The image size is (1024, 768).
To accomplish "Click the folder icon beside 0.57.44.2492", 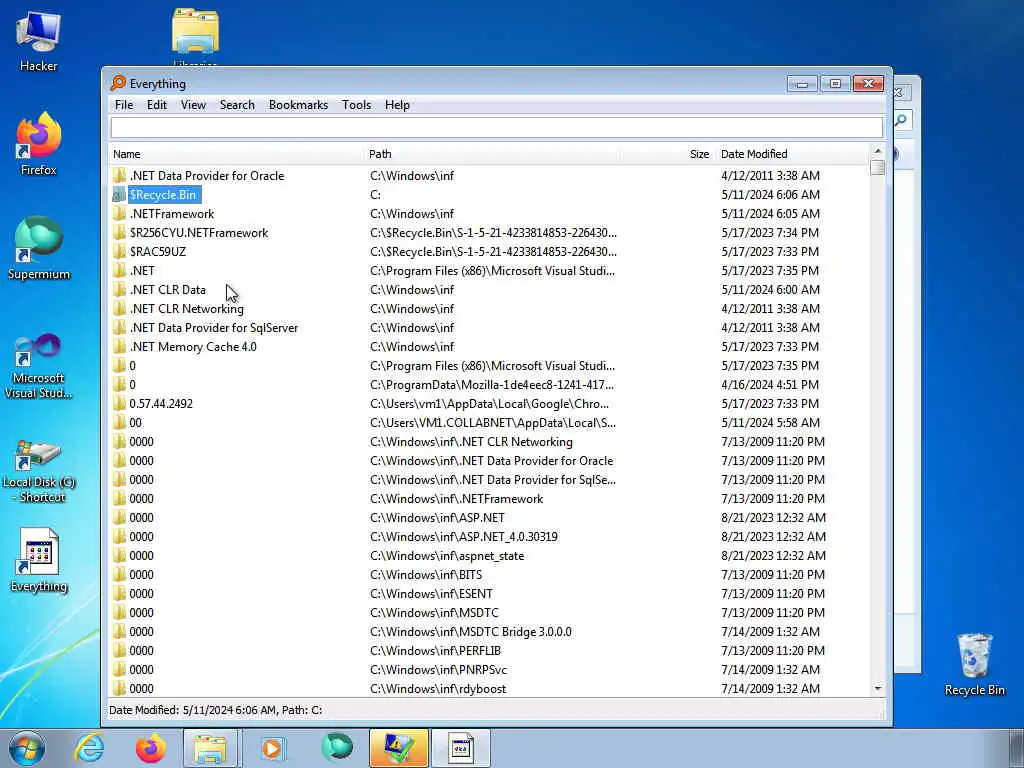I will (x=119, y=404).
